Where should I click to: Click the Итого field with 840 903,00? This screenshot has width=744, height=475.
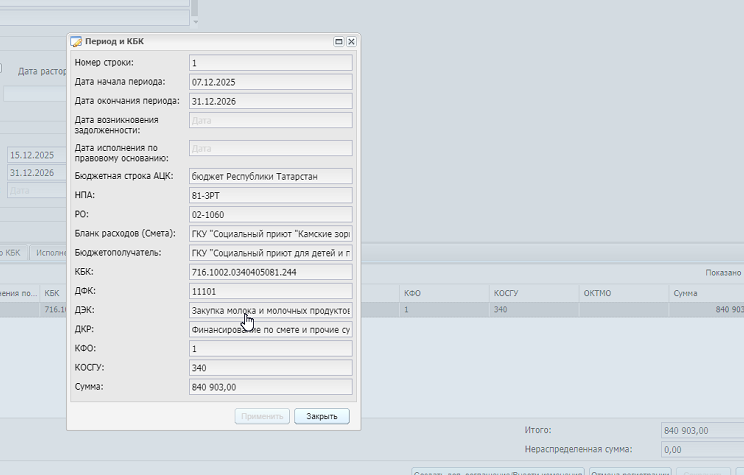[x=703, y=430]
